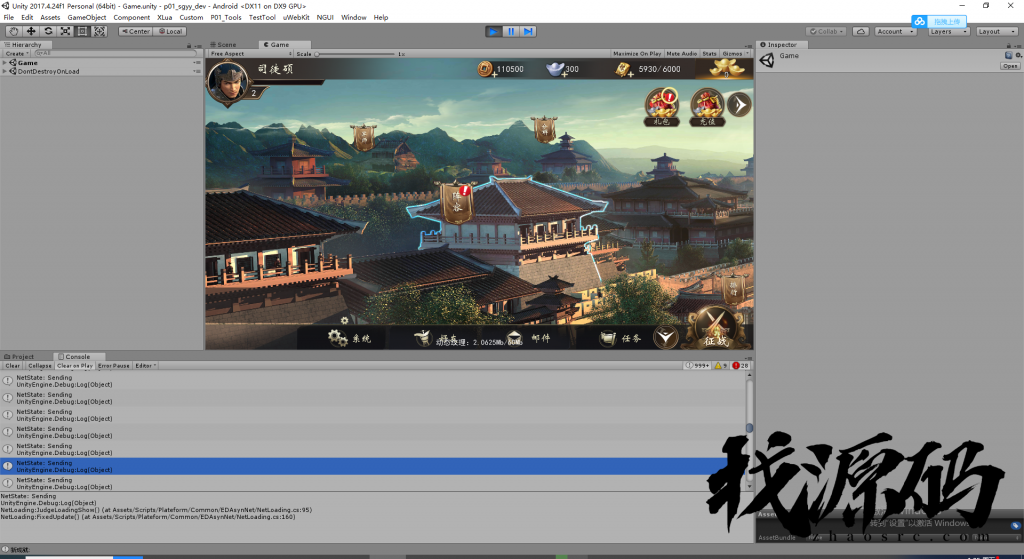Toggle Gizmos in Game view

coord(731,54)
